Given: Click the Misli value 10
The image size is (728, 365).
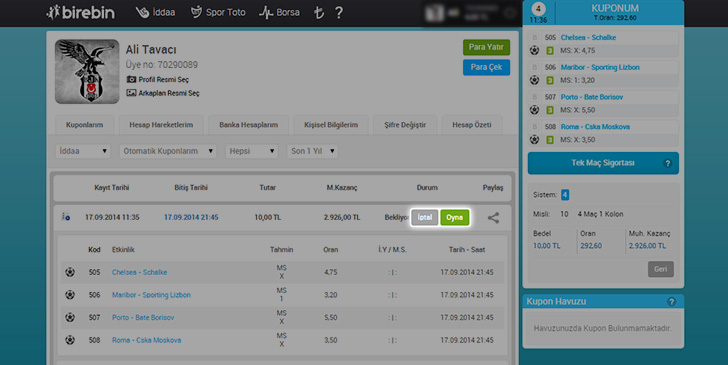Looking at the screenshot, I should click(564, 214).
